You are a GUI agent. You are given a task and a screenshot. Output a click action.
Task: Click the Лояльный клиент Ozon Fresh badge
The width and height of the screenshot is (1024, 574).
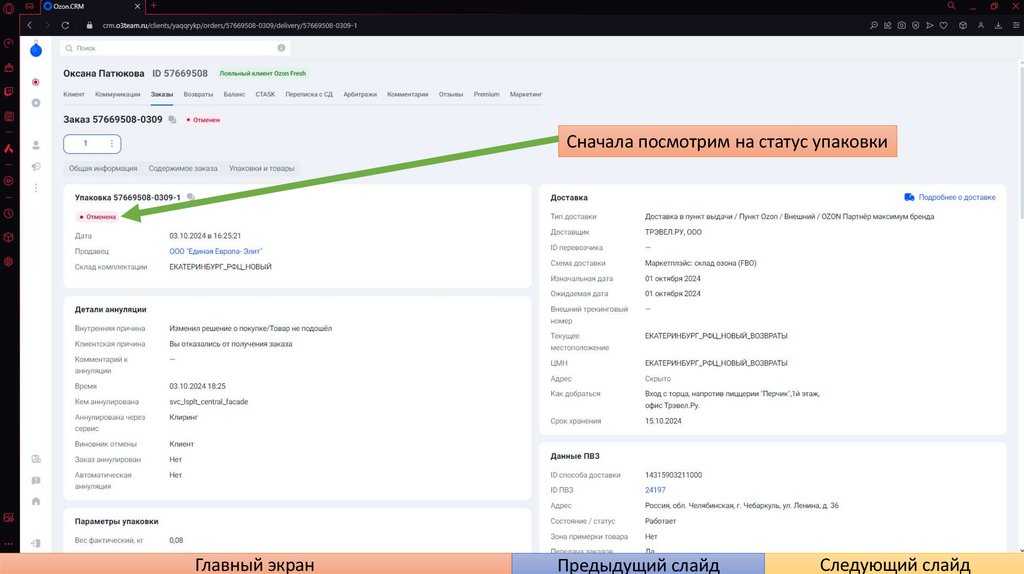click(263, 73)
